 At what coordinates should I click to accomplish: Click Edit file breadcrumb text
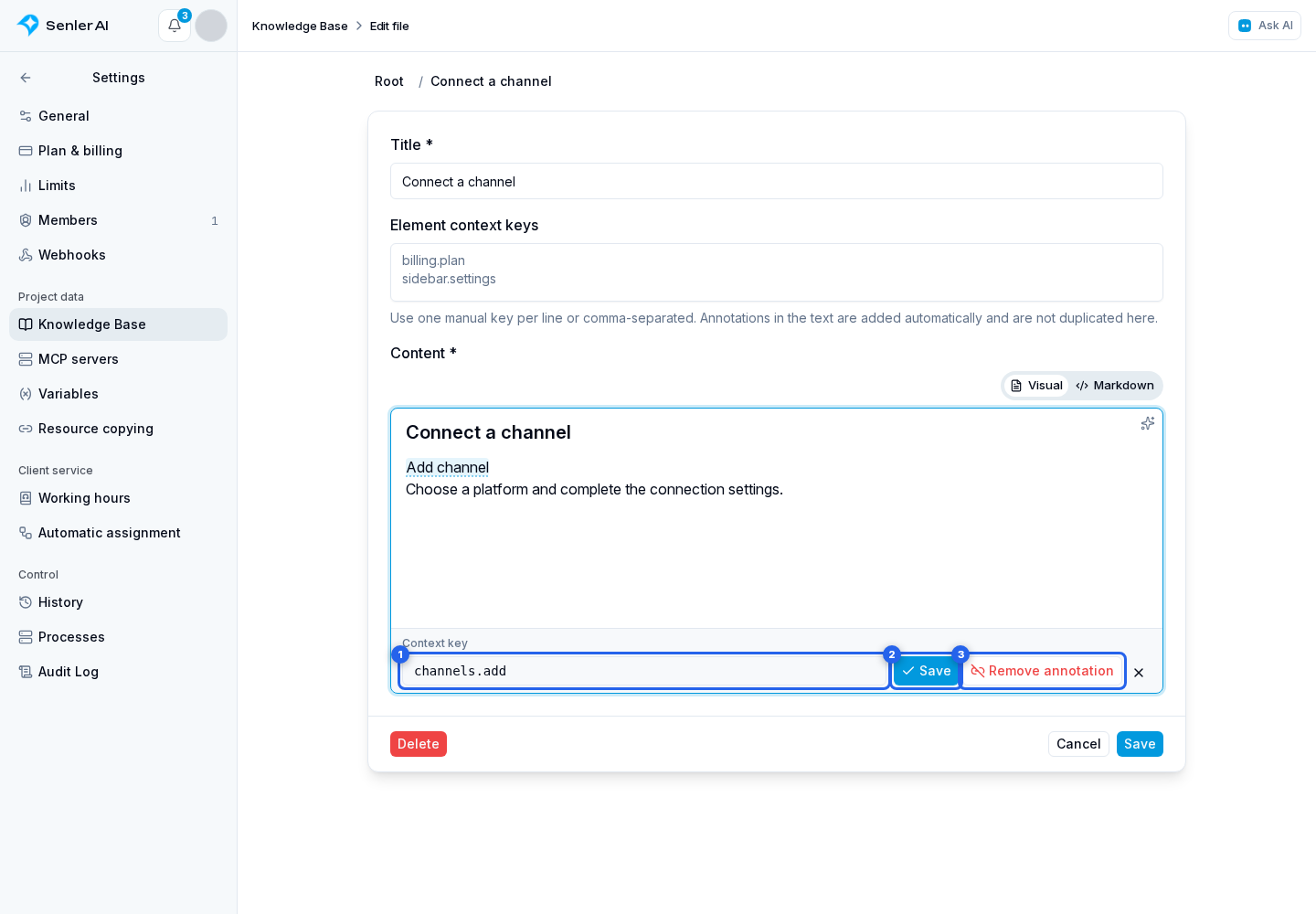point(389,26)
